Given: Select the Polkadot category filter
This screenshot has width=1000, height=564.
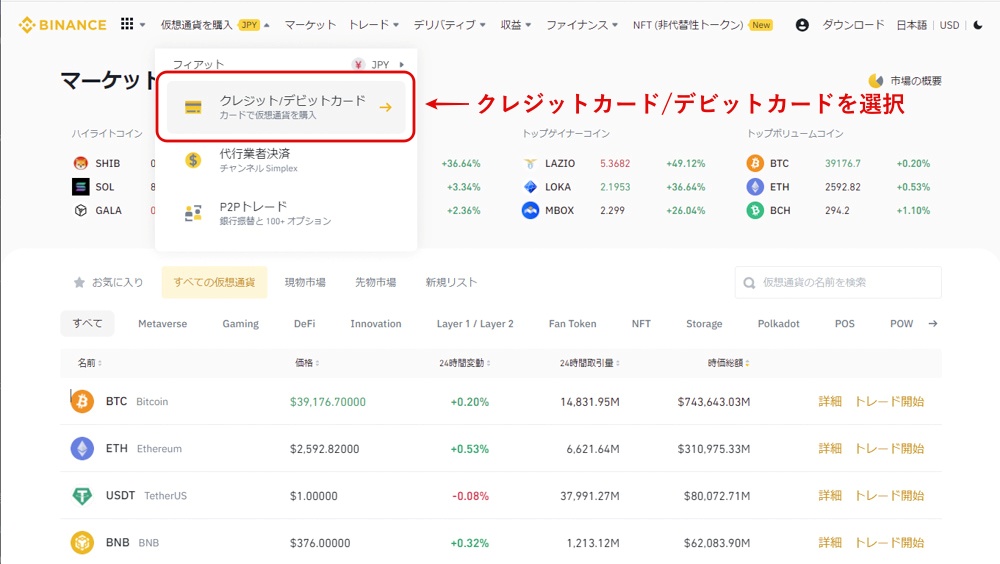Looking at the screenshot, I should [x=779, y=323].
